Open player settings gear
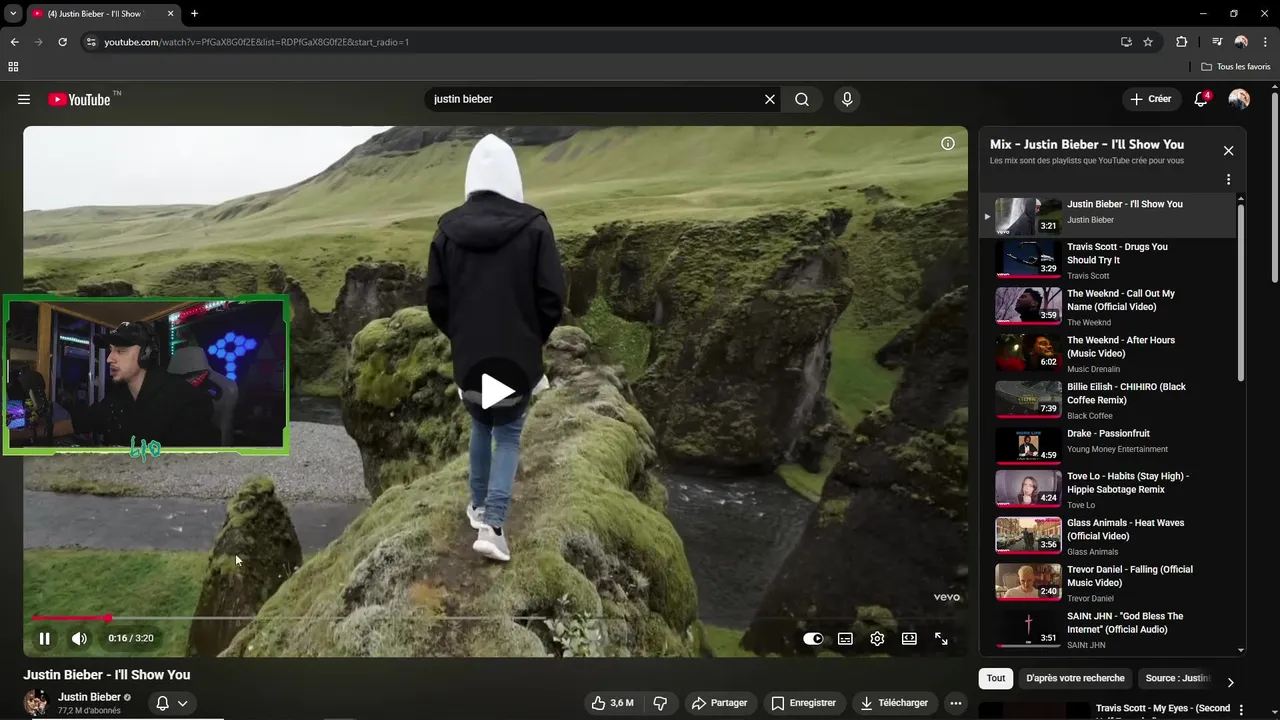 tap(877, 638)
